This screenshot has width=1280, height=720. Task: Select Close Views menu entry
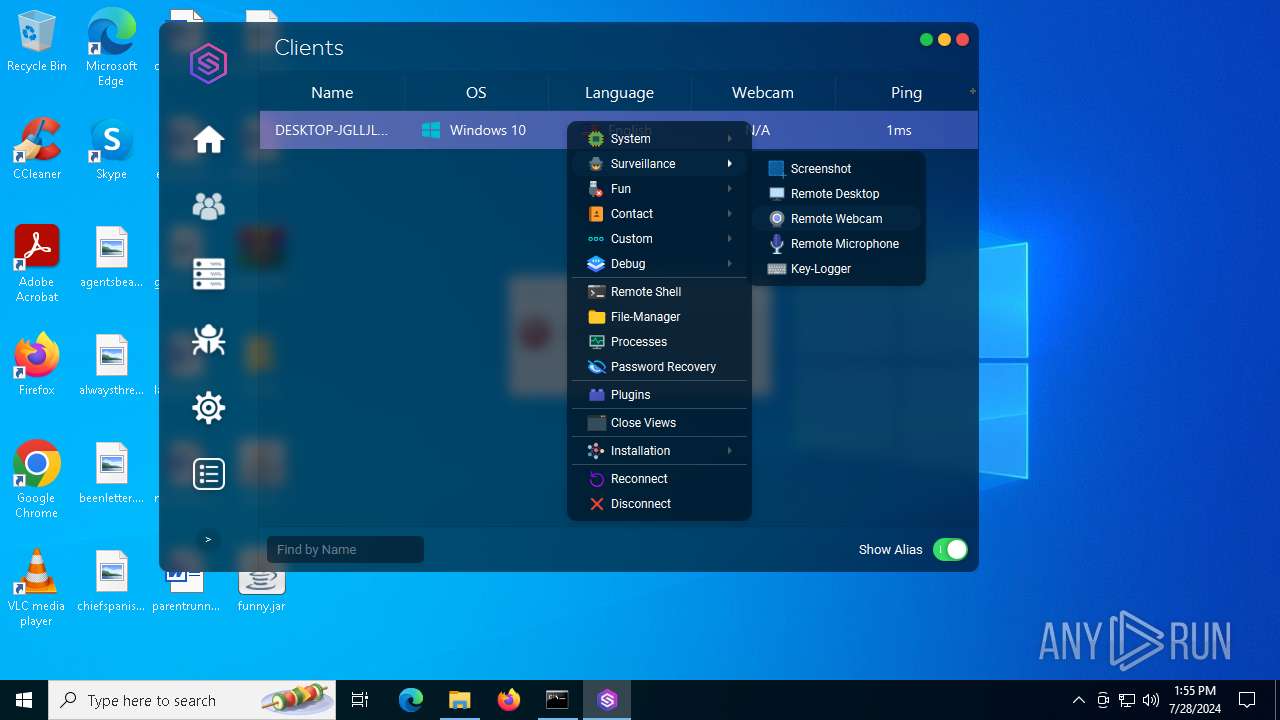(x=660, y=422)
